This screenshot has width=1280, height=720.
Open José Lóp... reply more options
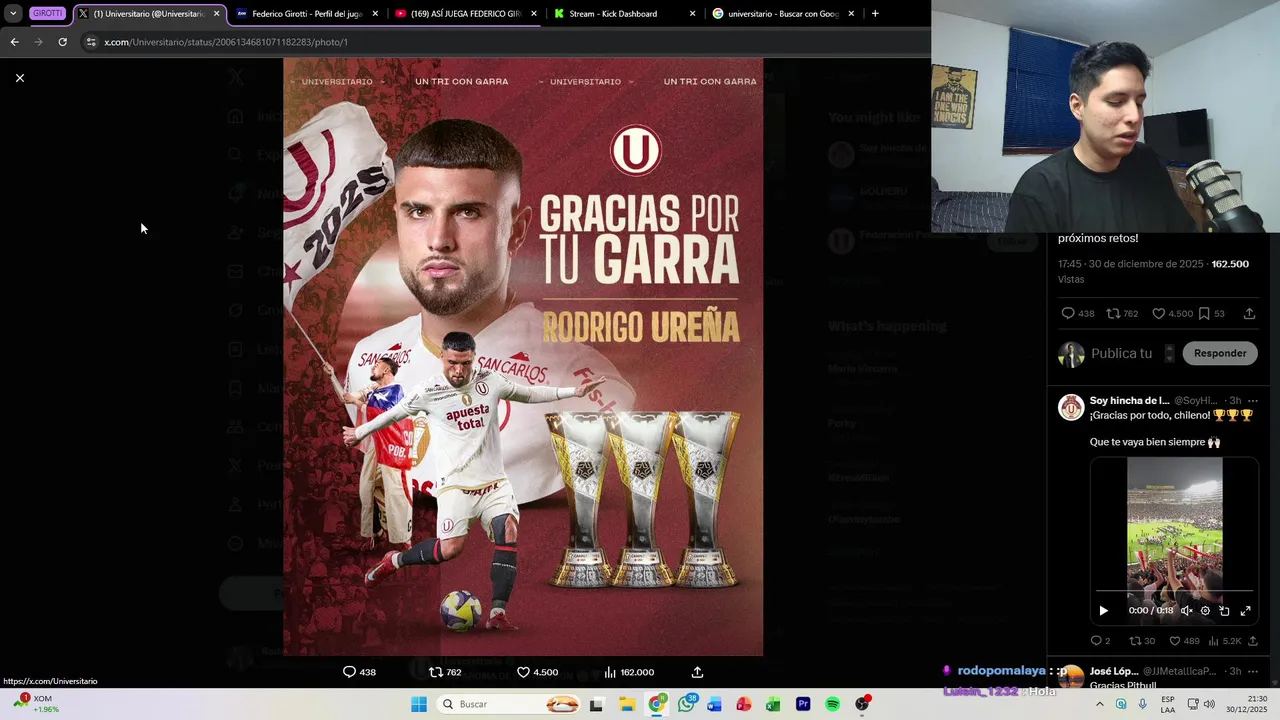(x=1252, y=671)
